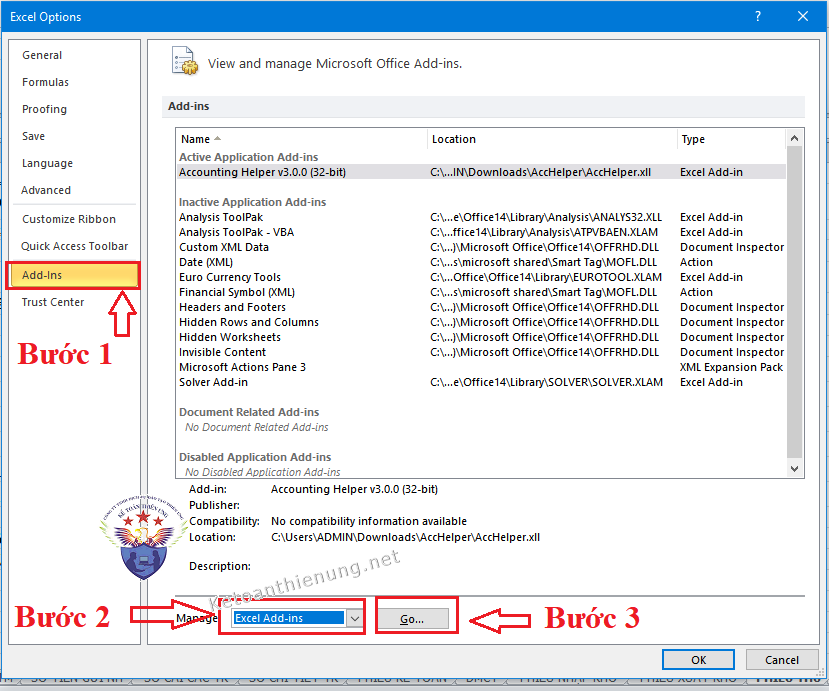Select the Hidden Worksheets row
The width and height of the screenshot is (829, 691).
click(x=481, y=337)
